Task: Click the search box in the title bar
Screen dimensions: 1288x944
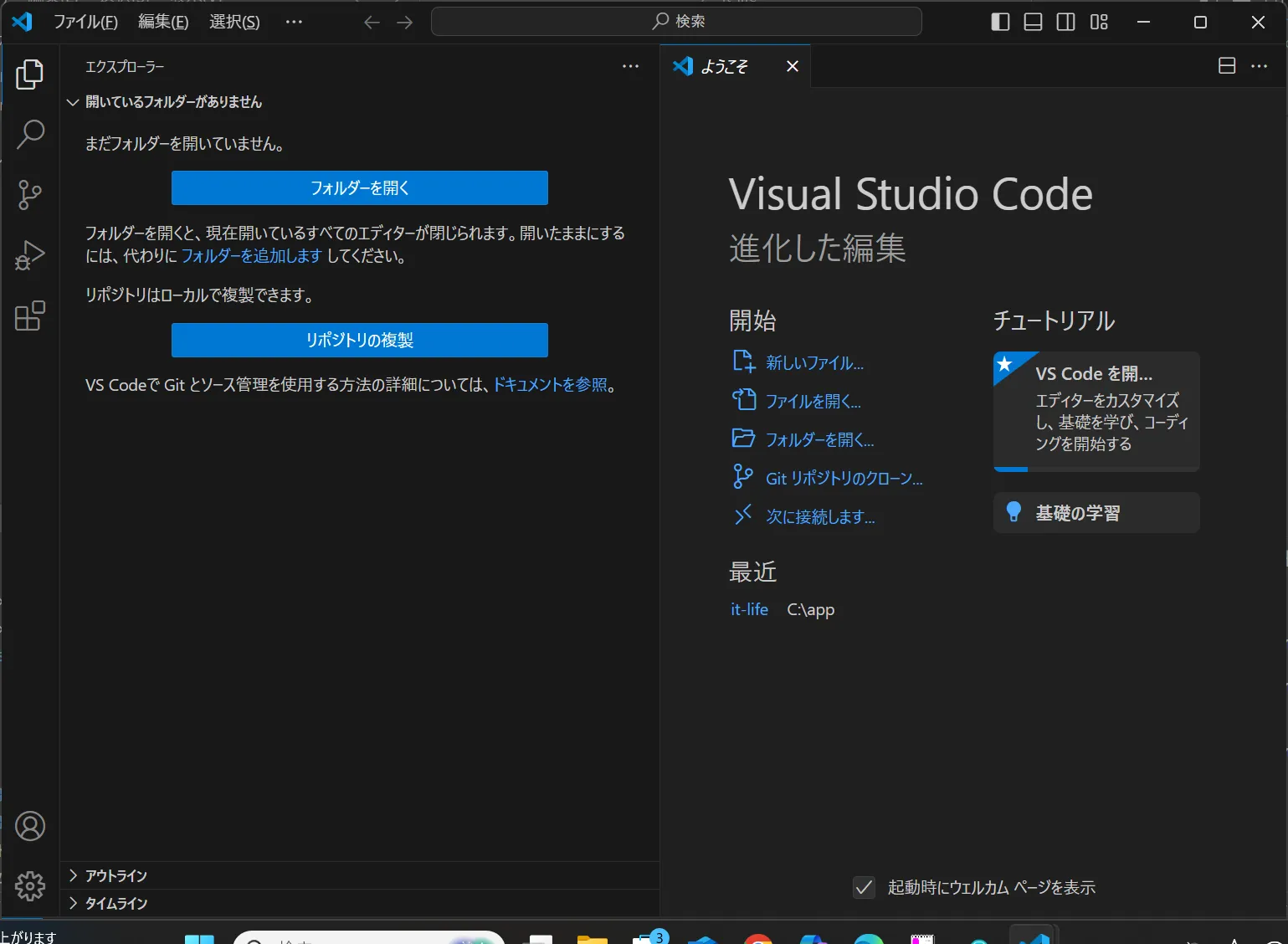Action: (676, 22)
